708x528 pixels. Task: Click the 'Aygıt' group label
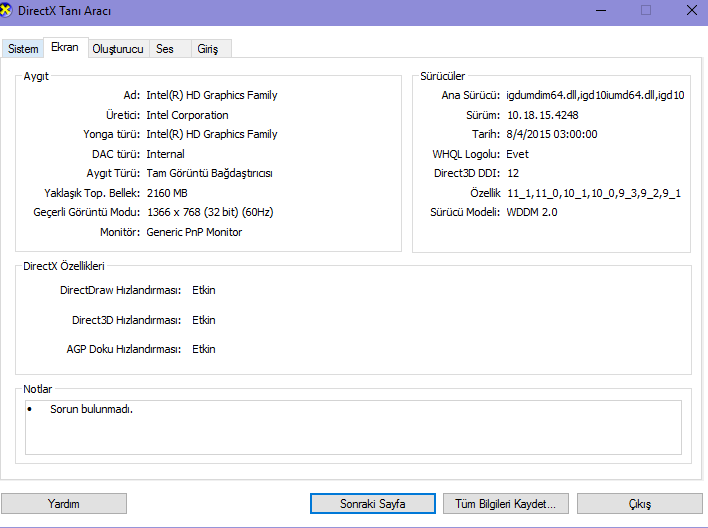point(36,76)
